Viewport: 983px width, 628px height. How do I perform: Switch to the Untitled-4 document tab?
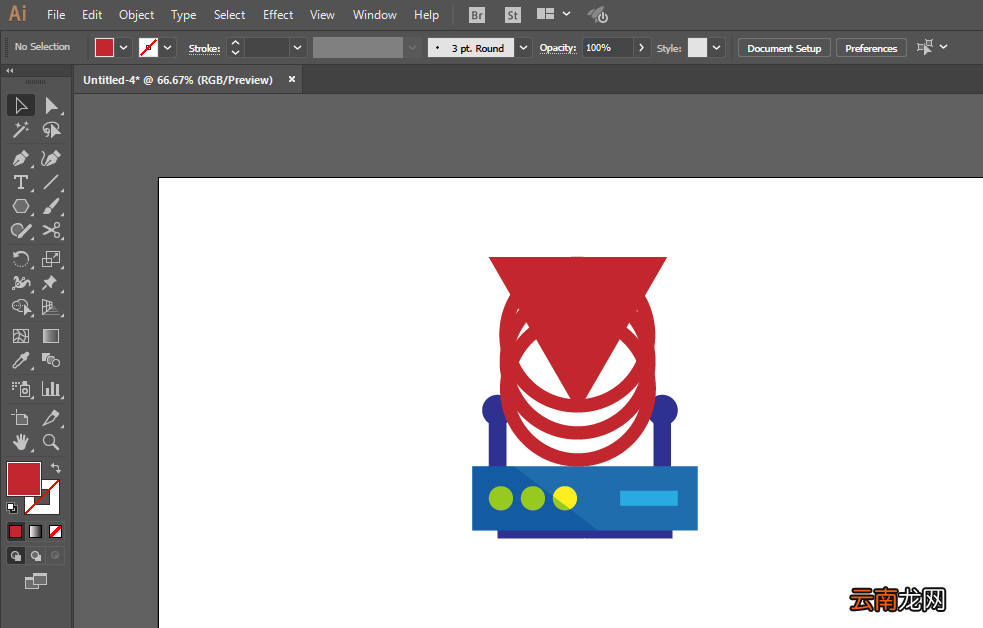178,80
